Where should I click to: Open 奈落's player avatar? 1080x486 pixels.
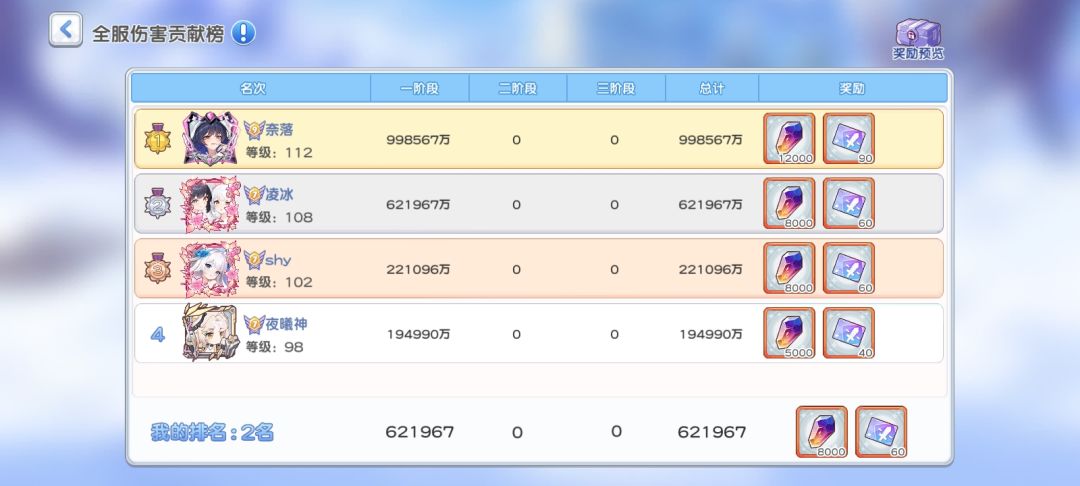click(x=211, y=138)
